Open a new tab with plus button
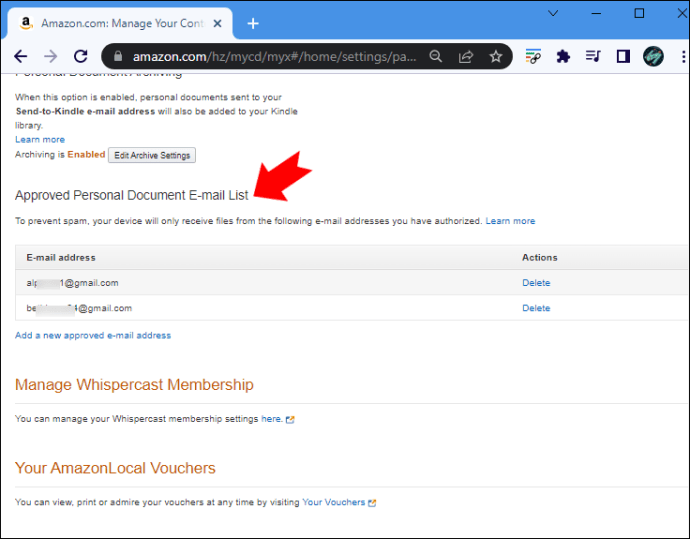Image resolution: width=690 pixels, height=539 pixels. click(253, 23)
